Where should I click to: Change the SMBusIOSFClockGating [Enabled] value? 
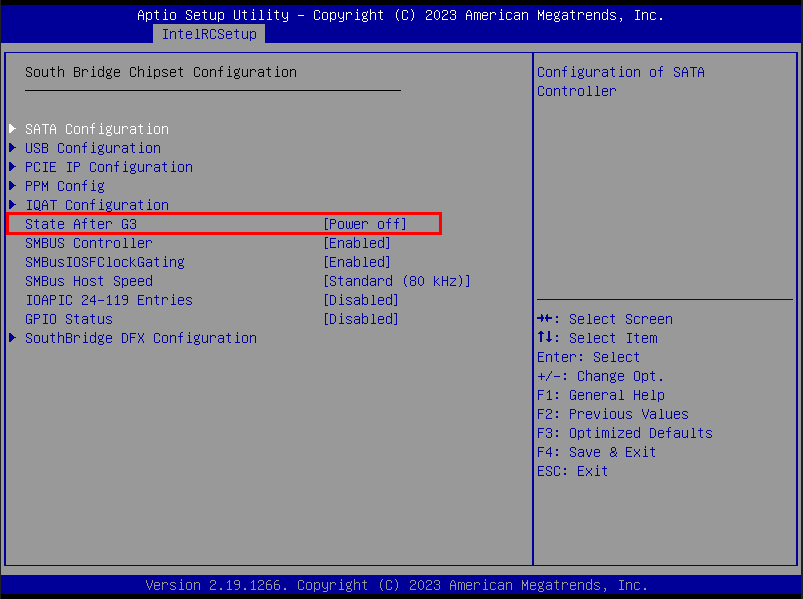(x=357, y=262)
